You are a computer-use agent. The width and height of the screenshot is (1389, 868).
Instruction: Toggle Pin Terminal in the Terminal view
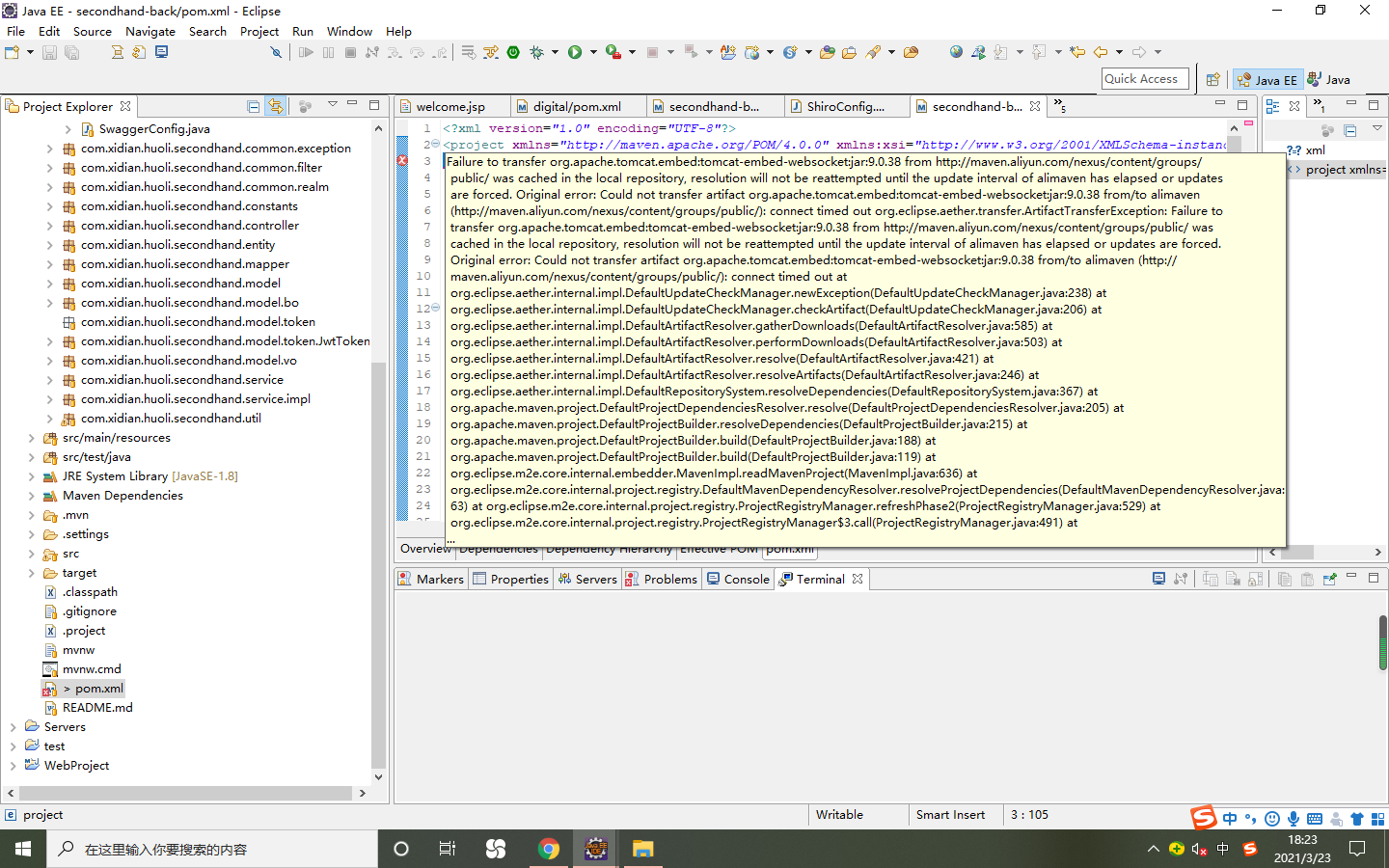pos(1328,577)
